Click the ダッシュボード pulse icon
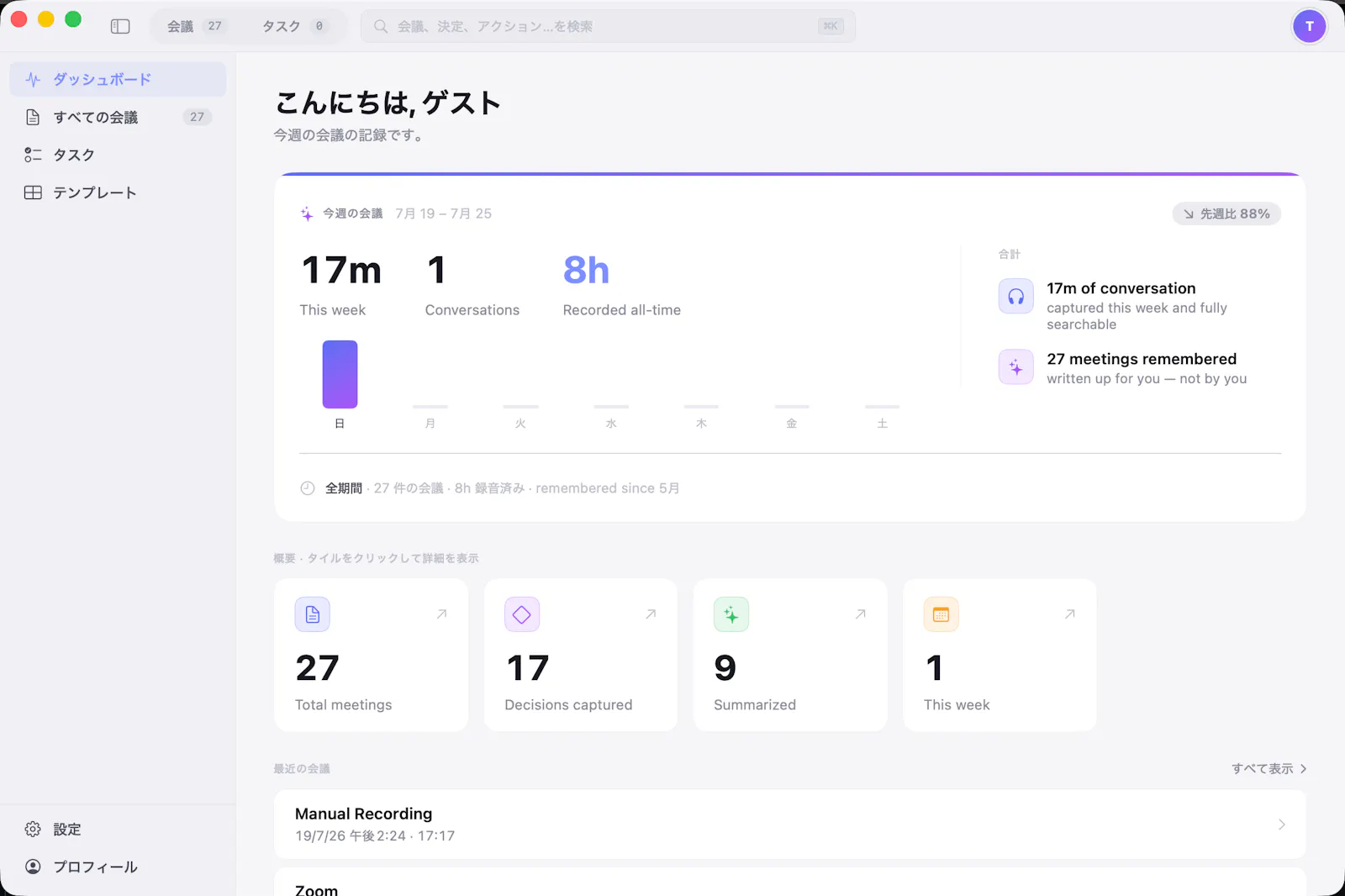The width and height of the screenshot is (1345, 896). tap(33, 80)
